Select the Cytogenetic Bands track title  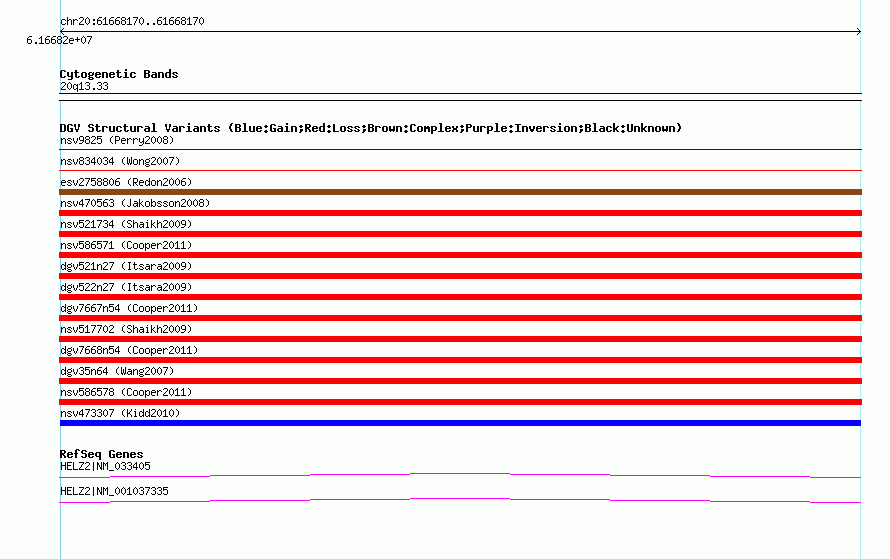point(119,74)
